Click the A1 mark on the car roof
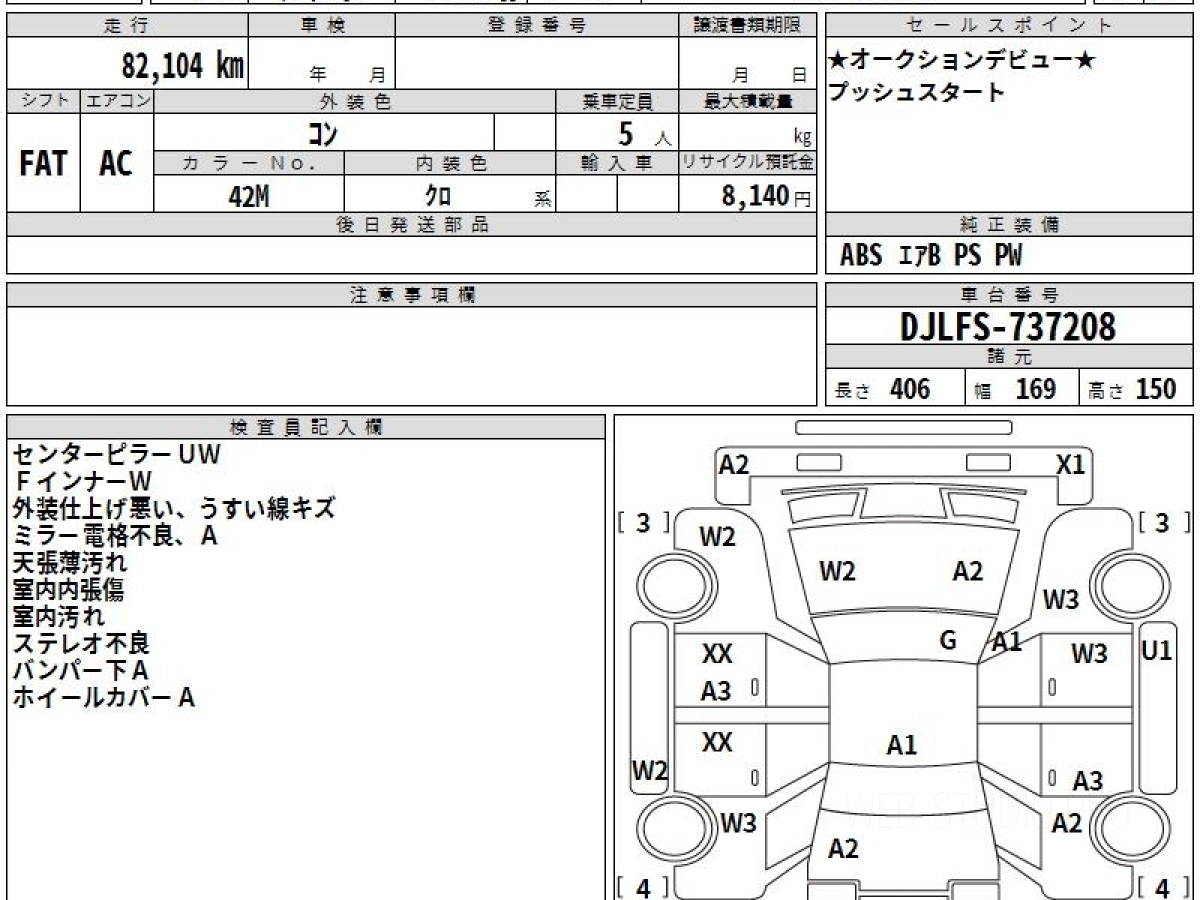Viewport: 1200px width, 900px height. point(902,745)
